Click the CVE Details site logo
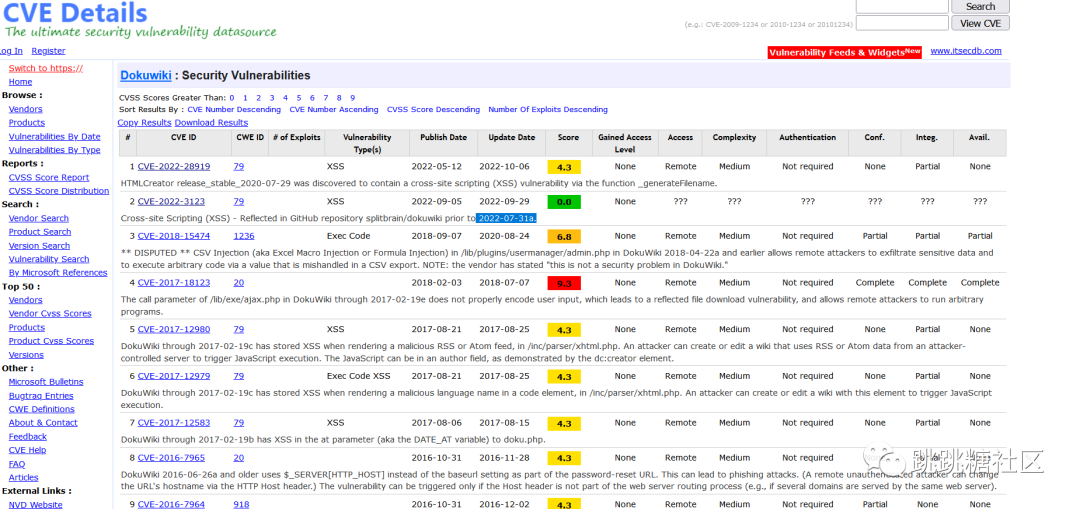Image resolution: width=1080 pixels, height=509 pixels. (75, 12)
